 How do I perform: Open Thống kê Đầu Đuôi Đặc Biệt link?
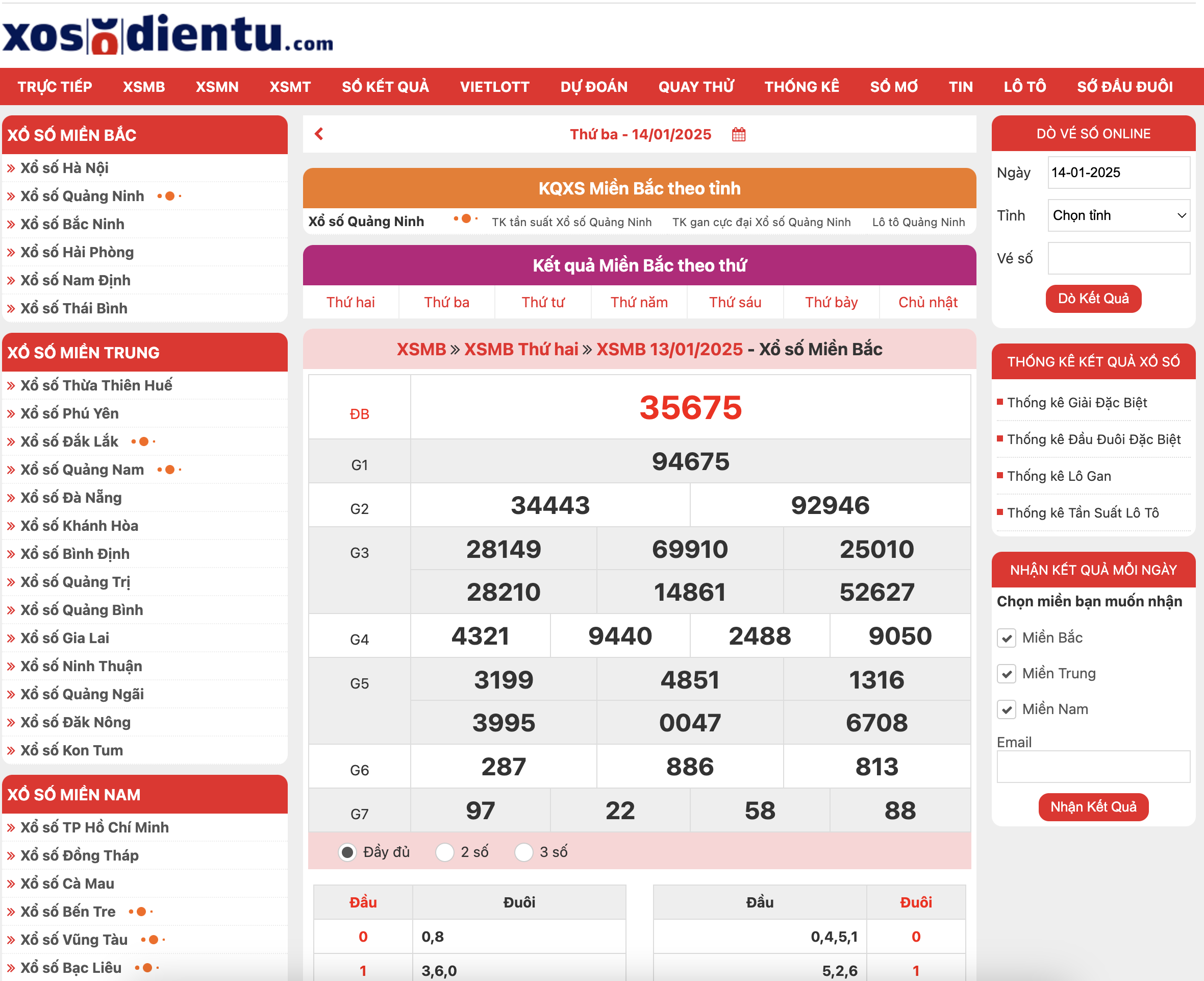pos(1094,439)
